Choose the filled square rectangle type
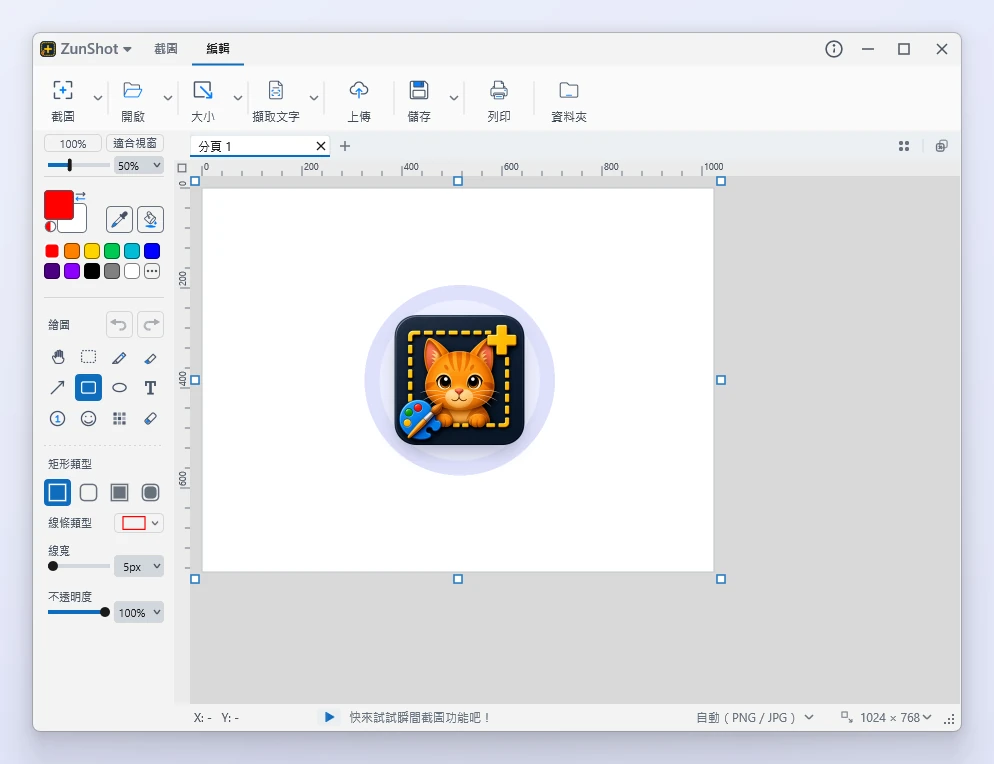This screenshot has height=764, width=994. click(x=119, y=493)
